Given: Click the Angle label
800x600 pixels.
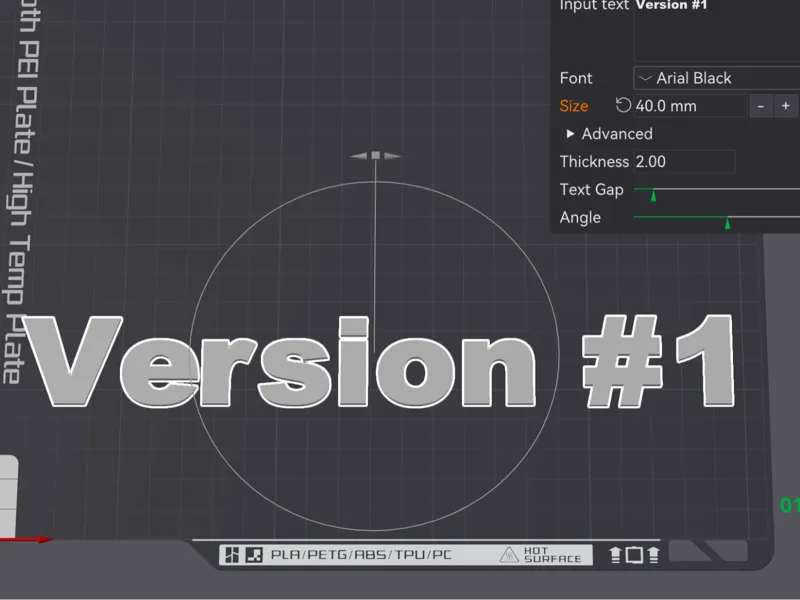Looking at the screenshot, I should [580, 218].
